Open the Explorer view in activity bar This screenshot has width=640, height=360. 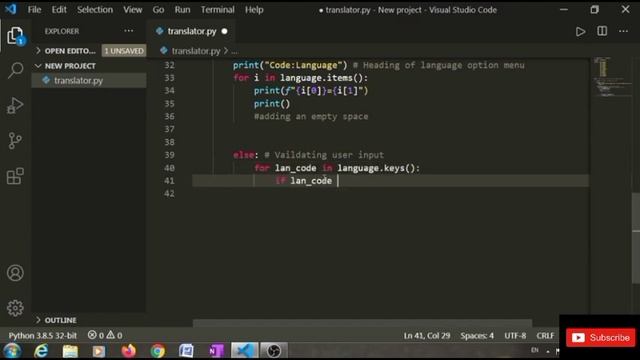pos(16,36)
